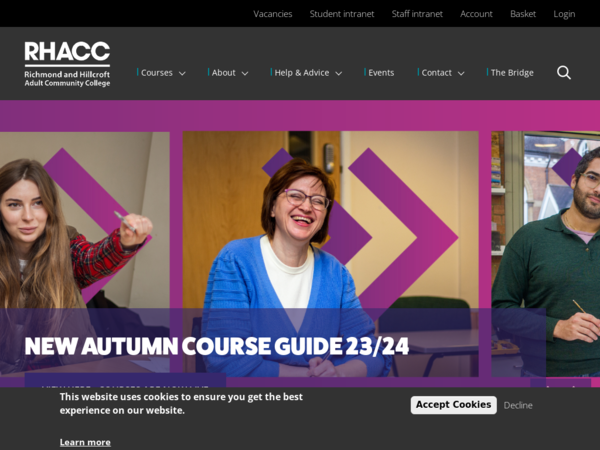Expand the Courses dropdown chevron
600x450 pixels.
coord(183,73)
